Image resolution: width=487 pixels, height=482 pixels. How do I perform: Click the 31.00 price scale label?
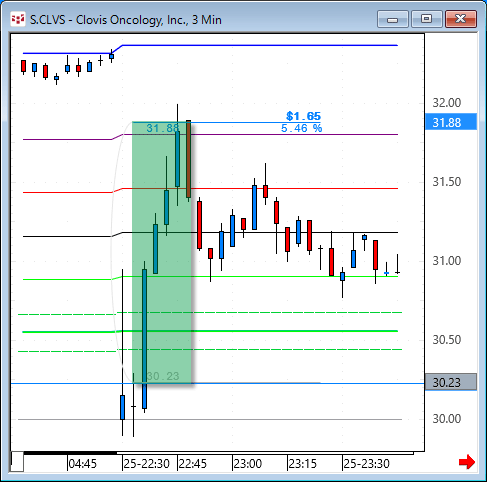click(447, 261)
